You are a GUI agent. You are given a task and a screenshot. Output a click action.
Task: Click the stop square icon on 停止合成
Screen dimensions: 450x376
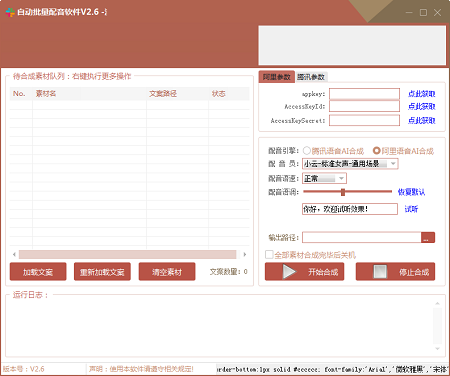[380, 272]
